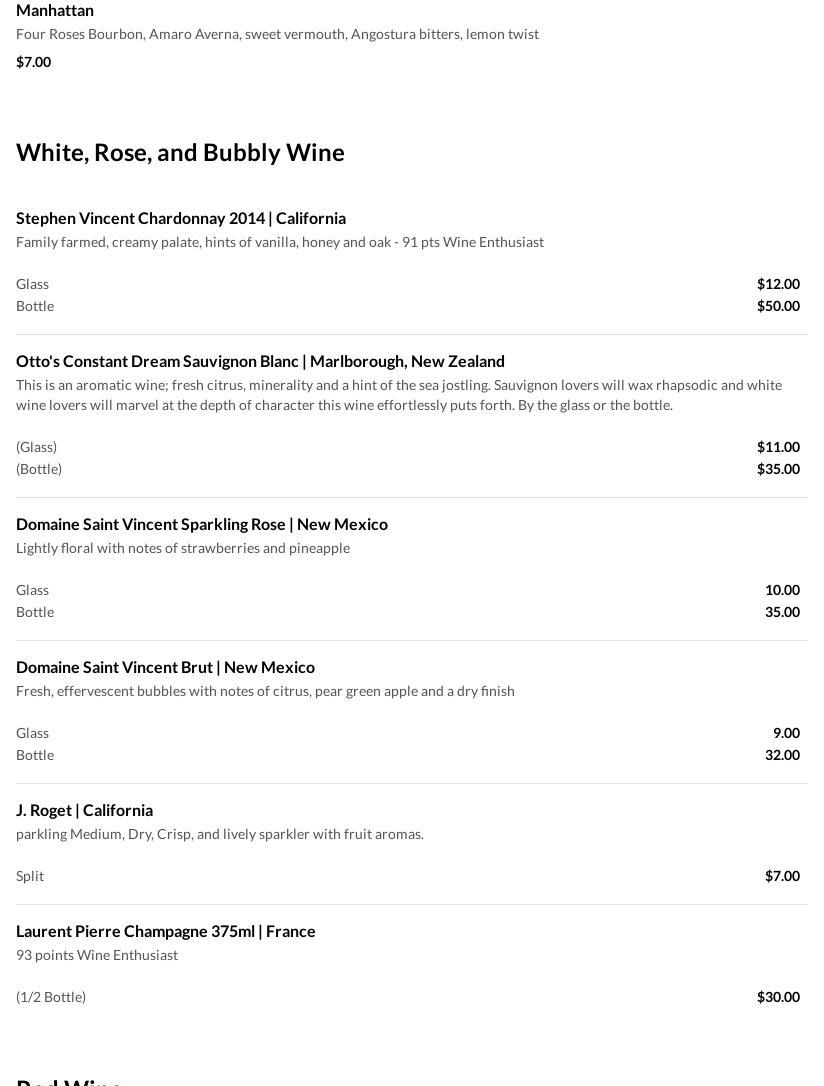Click the Manhattan $7.00 price

tap(34, 62)
